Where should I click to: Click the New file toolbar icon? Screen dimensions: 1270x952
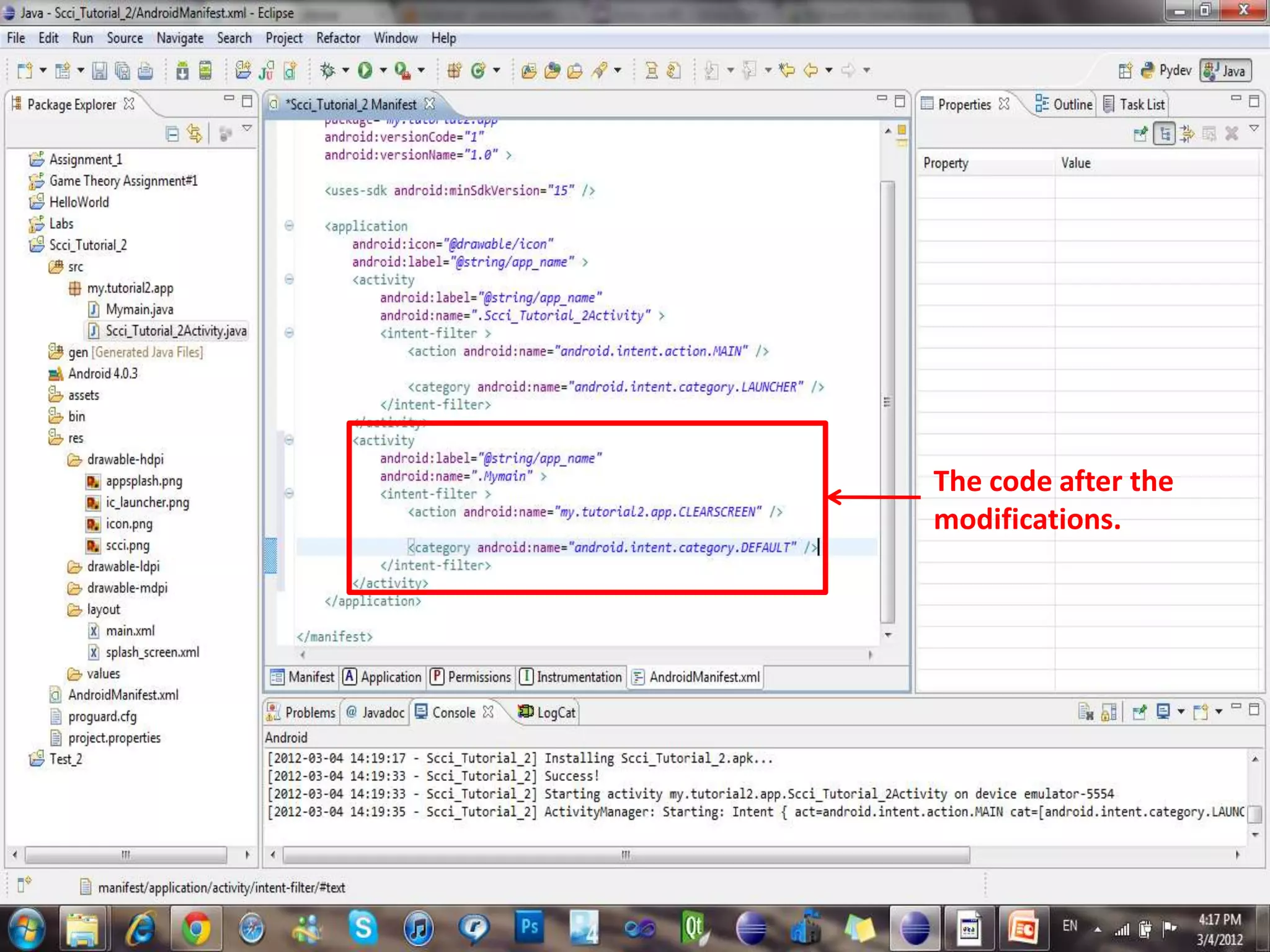(x=24, y=71)
